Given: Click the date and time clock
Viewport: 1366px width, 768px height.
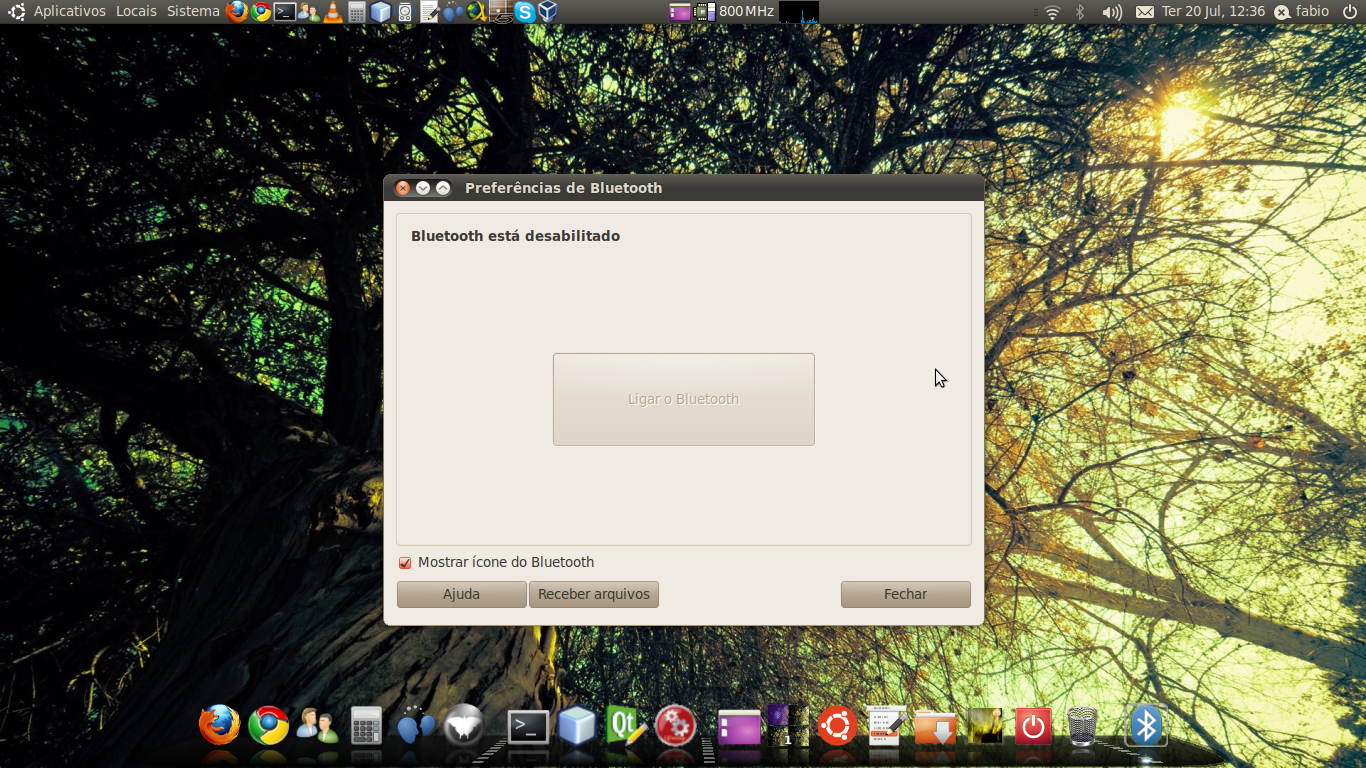Looking at the screenshot, I should point(1213,12).
